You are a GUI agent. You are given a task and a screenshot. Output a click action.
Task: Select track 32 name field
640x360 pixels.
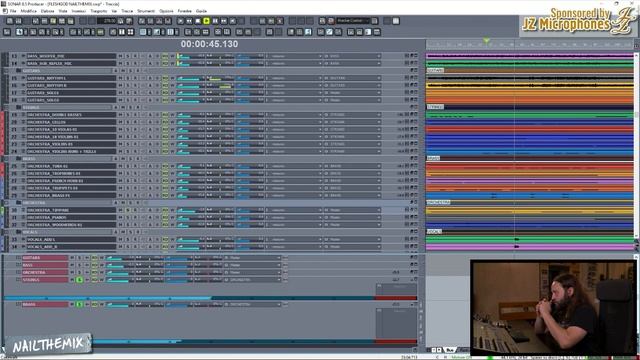click(x=71, y=225)
